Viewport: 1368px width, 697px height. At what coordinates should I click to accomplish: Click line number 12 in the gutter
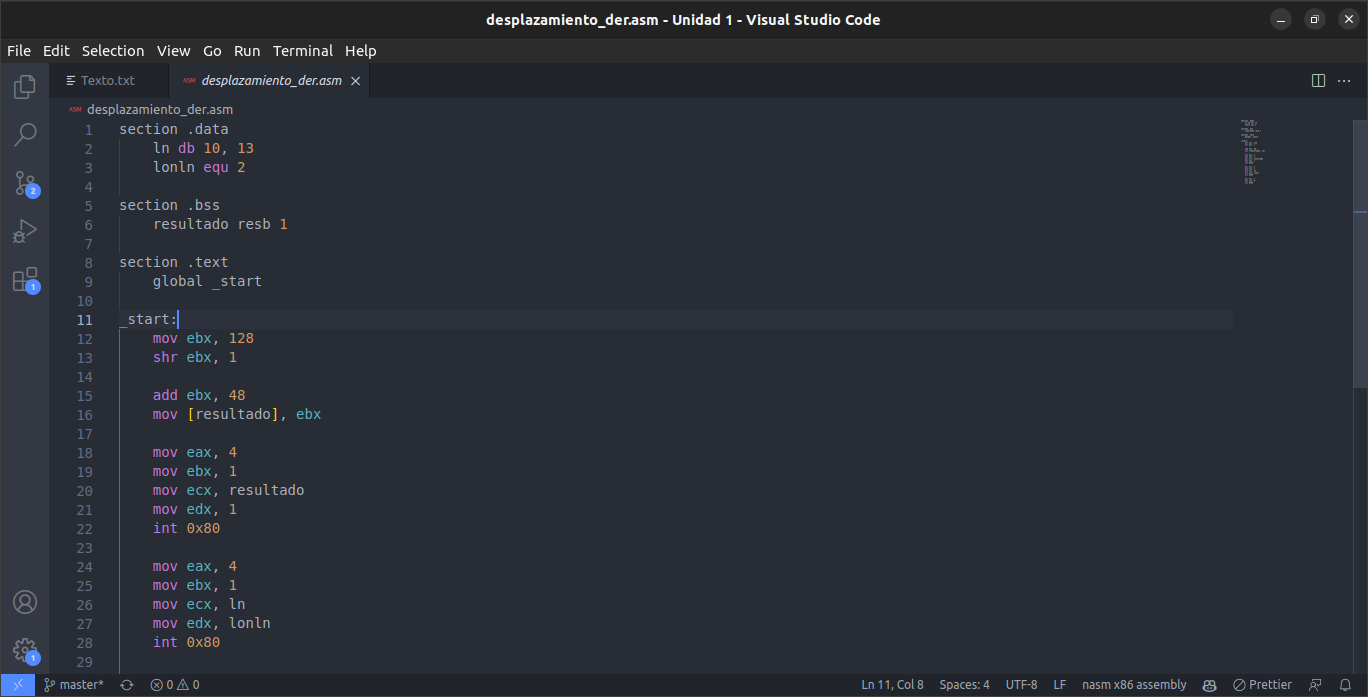[84, 339]
